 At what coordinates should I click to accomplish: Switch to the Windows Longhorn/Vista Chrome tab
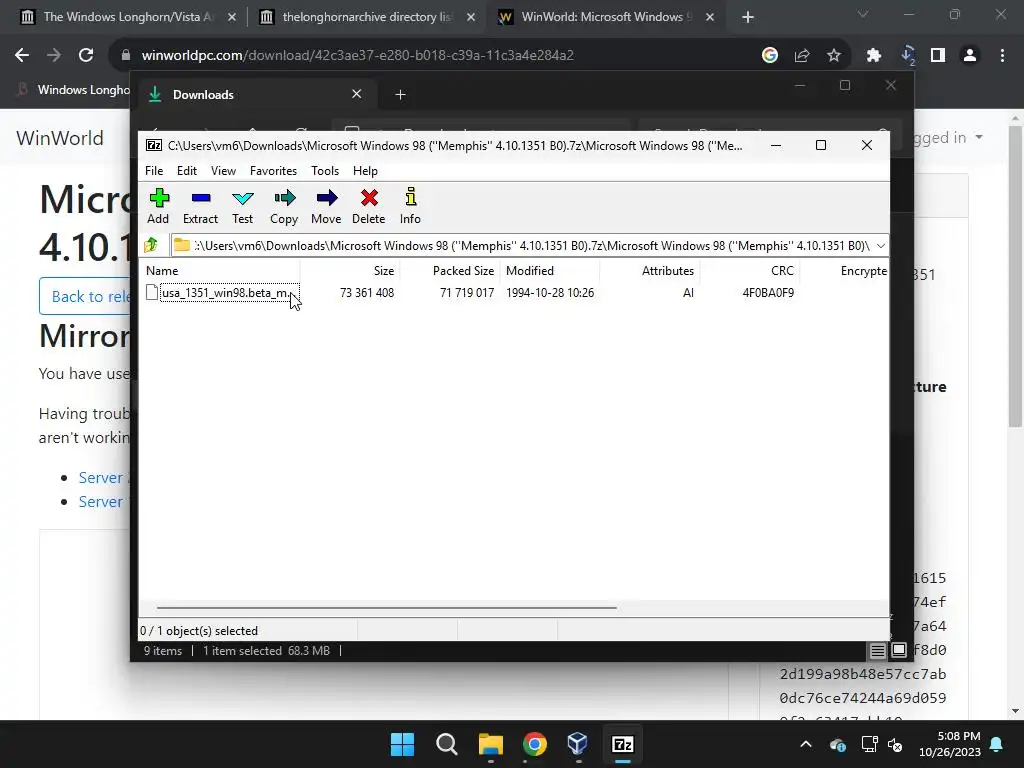pos(128,17)
